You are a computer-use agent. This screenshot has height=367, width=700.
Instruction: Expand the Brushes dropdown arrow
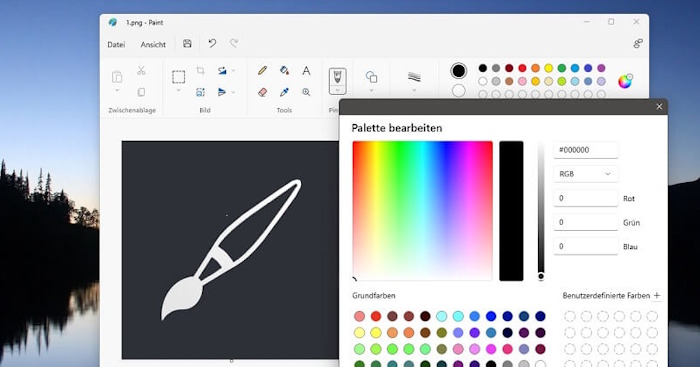point(338,90)
